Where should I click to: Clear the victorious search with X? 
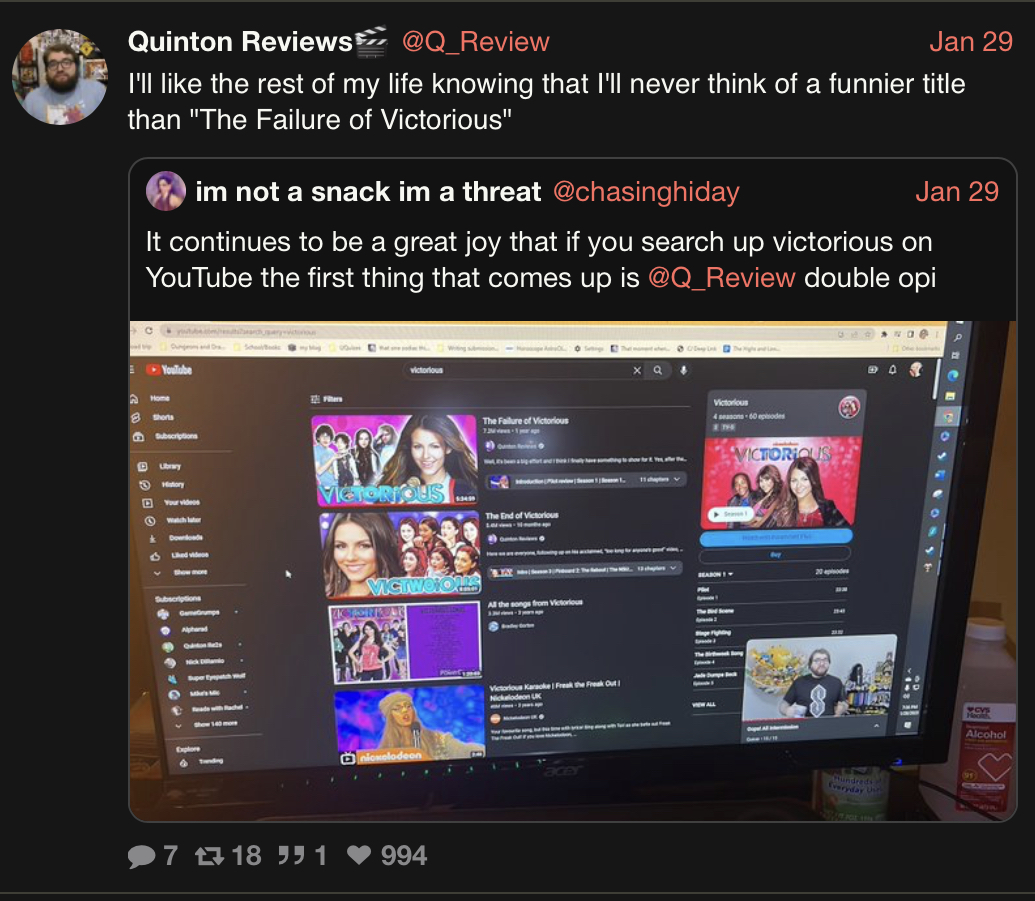637,370
